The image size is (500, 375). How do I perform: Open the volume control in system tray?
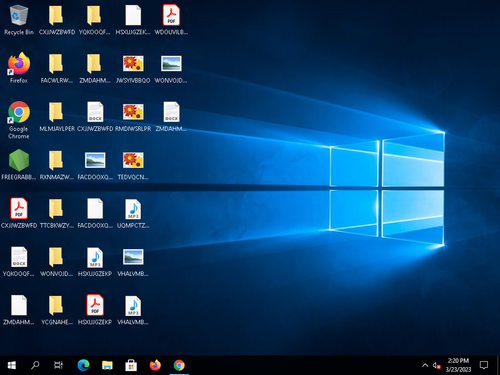[x=436, y=365]
